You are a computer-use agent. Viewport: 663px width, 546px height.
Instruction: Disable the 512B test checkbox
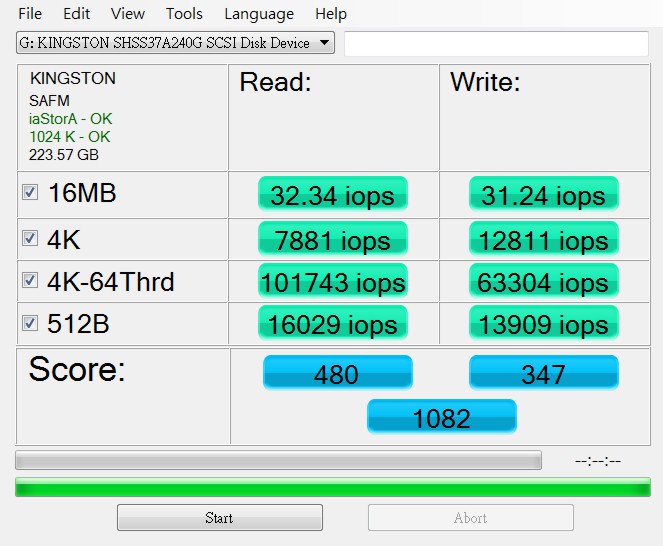tap(30, 323)
